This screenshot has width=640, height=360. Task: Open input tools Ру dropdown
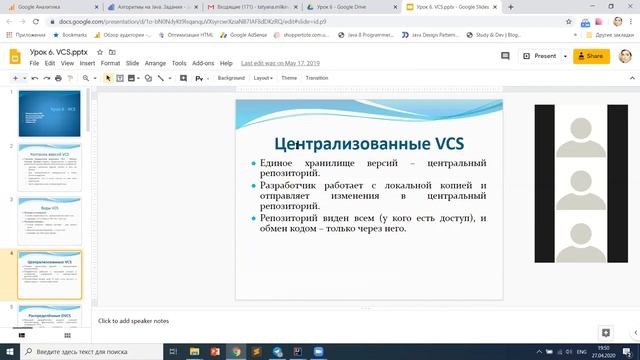click(202, 78)
